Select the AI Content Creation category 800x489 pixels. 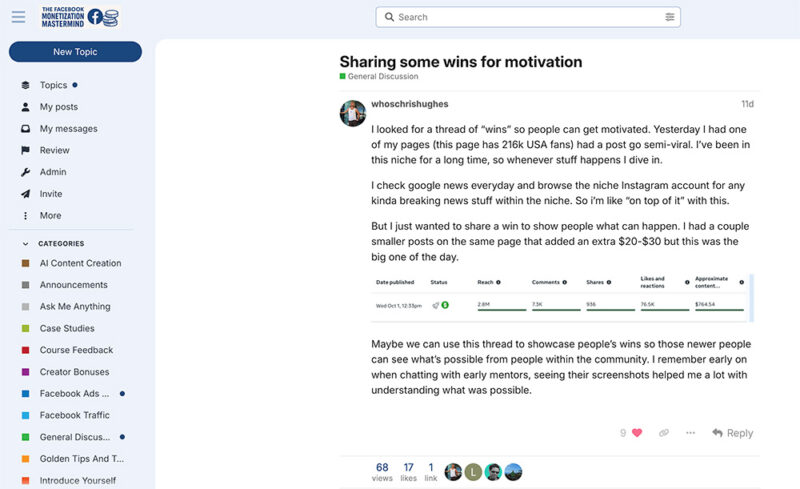click(80, 263)
